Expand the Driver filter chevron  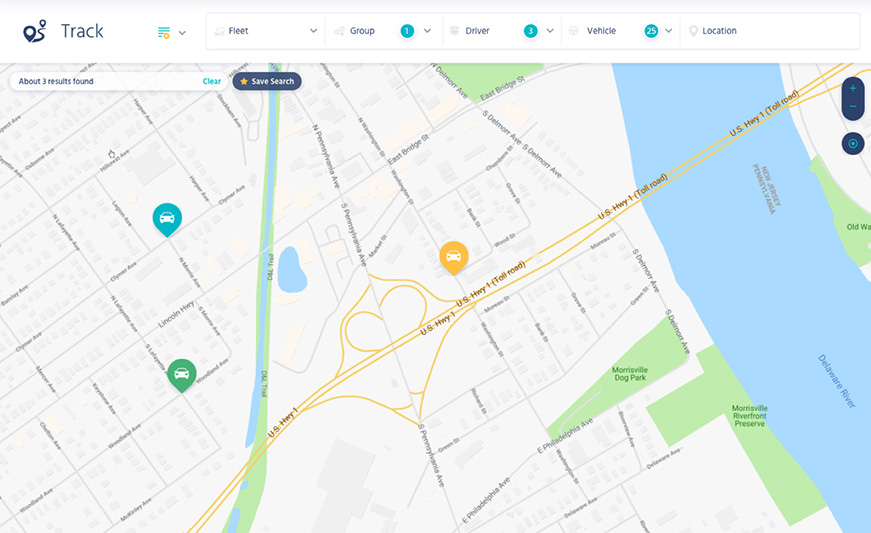[x=550, y=31]
